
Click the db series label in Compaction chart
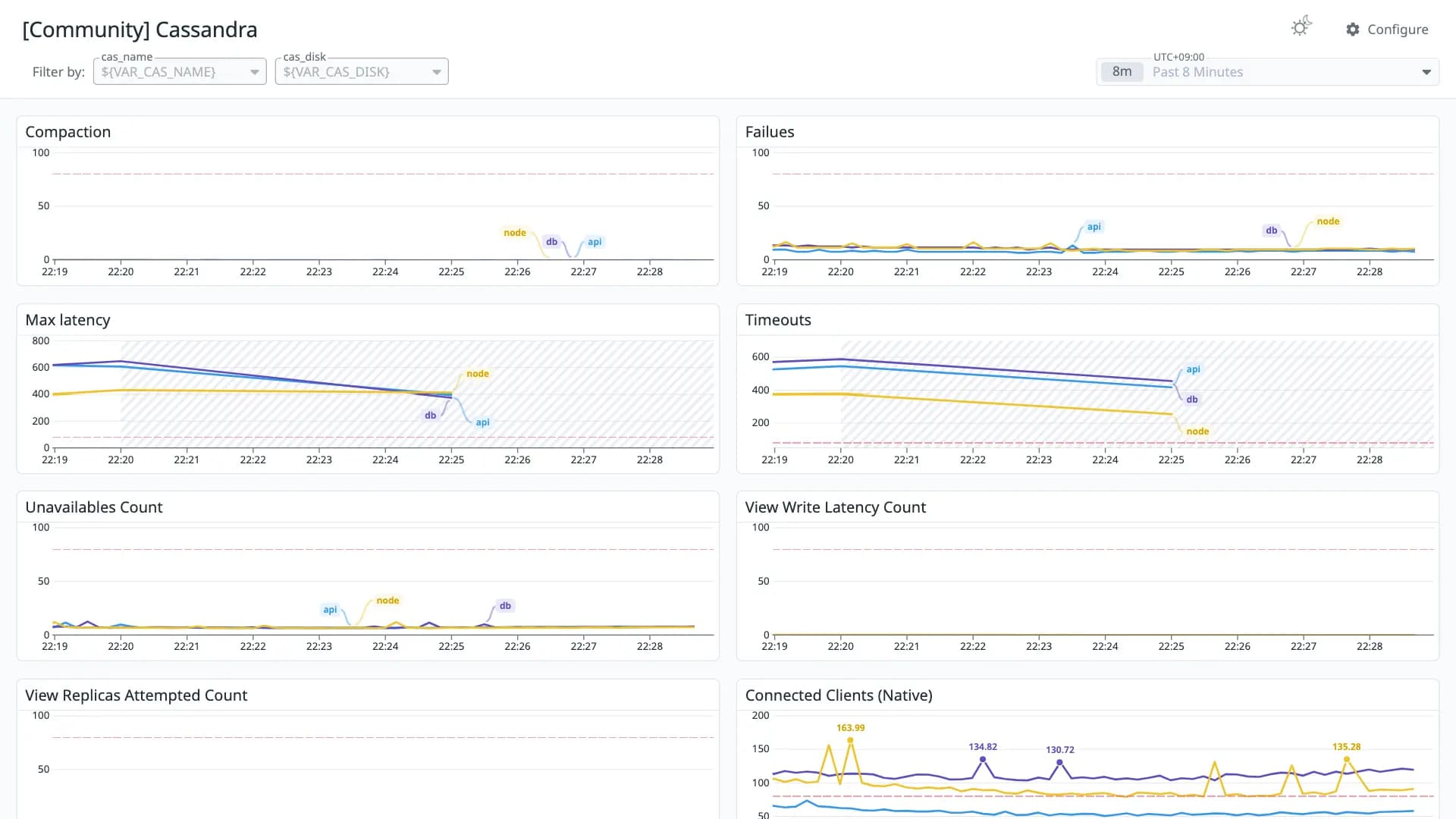[x=552, y=242]
